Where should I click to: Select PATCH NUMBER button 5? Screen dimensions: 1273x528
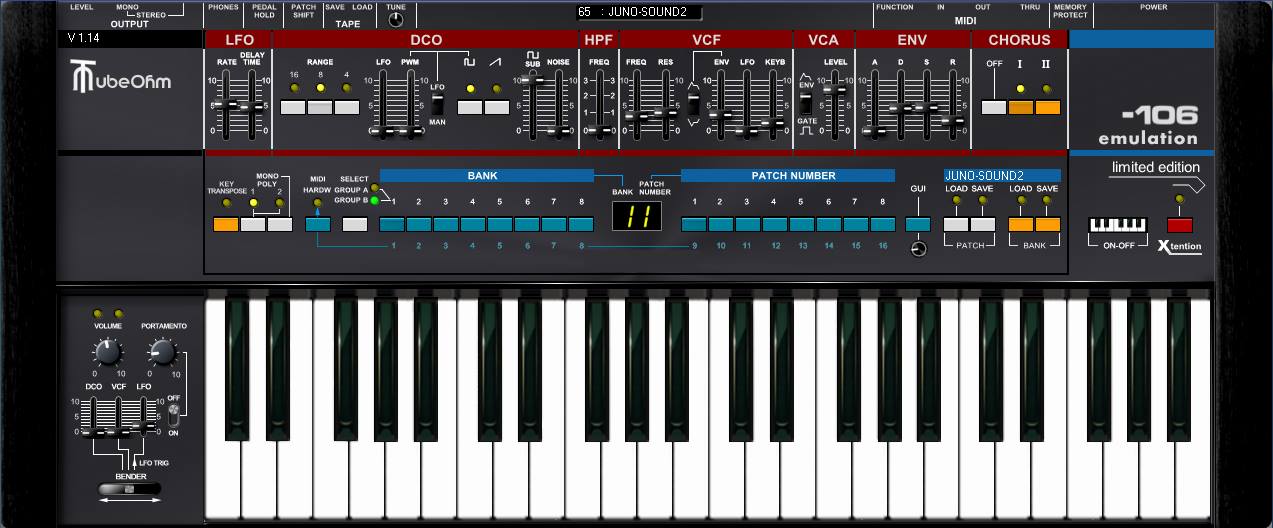802,224
